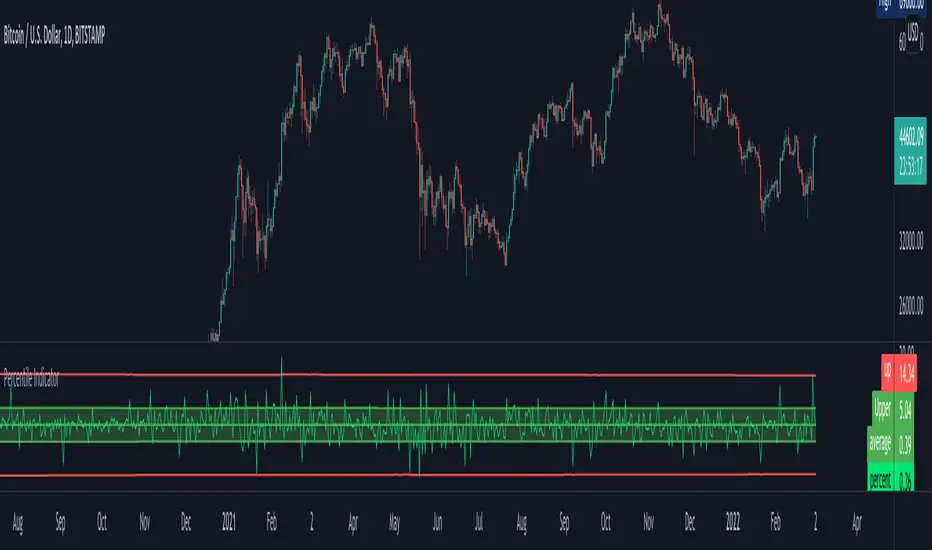
Task: Click the Feb label right after 2021
Action: pos(272,522)
